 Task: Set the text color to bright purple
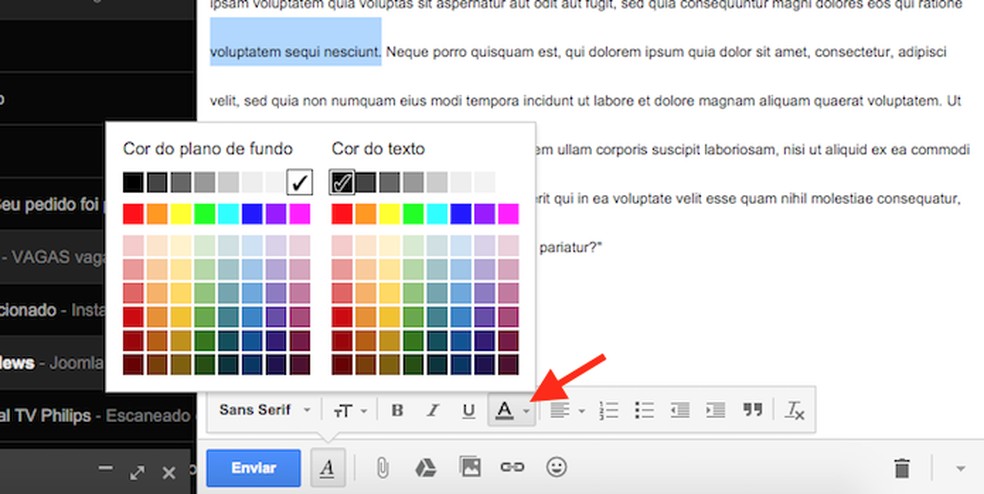coord(485,214)
